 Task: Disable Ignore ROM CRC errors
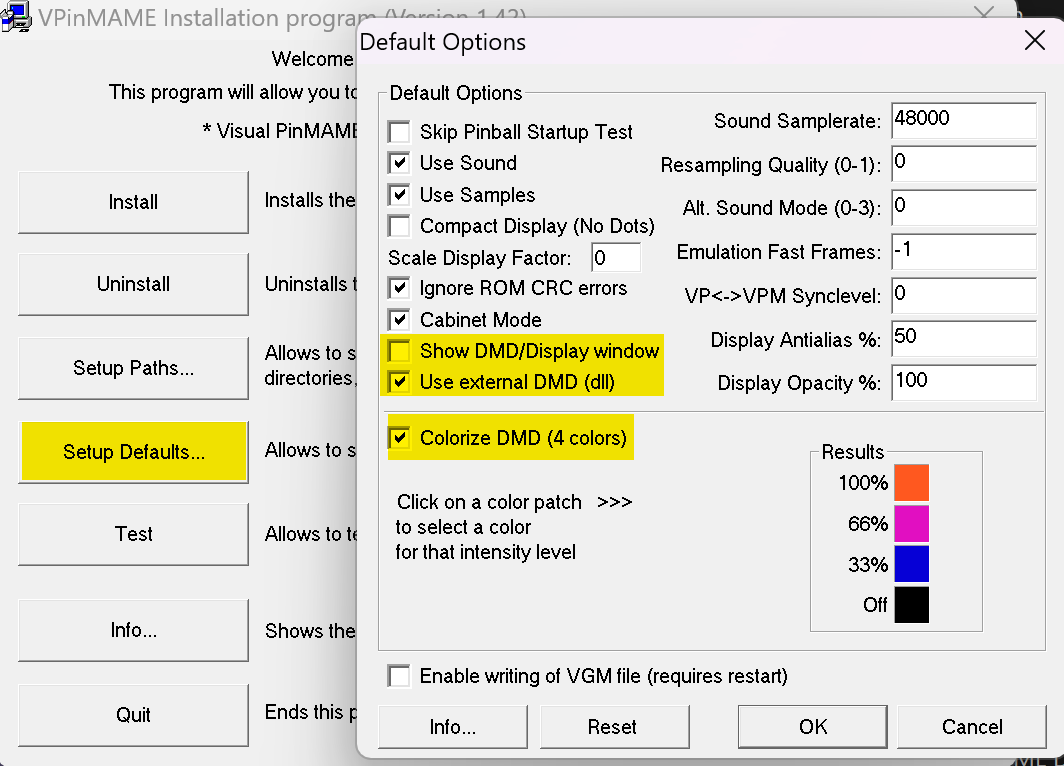coord(399,288)
